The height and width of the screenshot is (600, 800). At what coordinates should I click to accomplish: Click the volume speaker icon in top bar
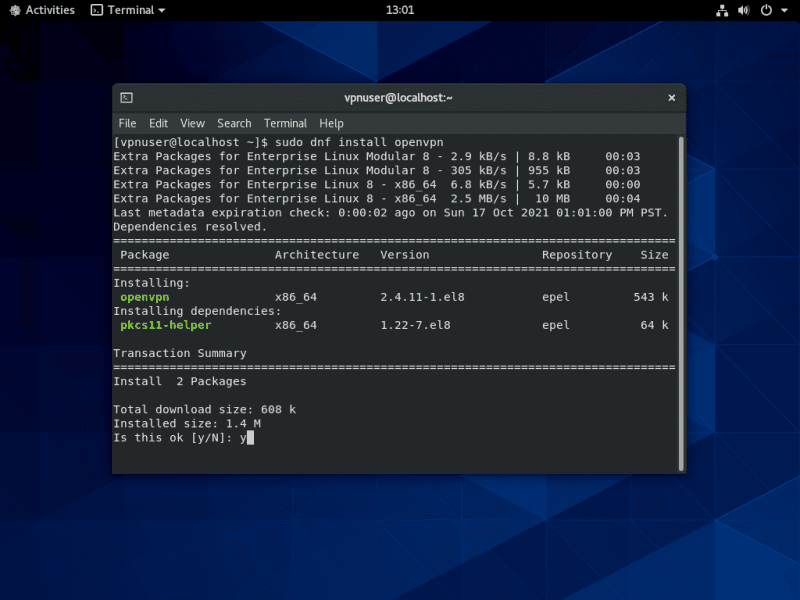pyautogui.click(x=743, y=10)
